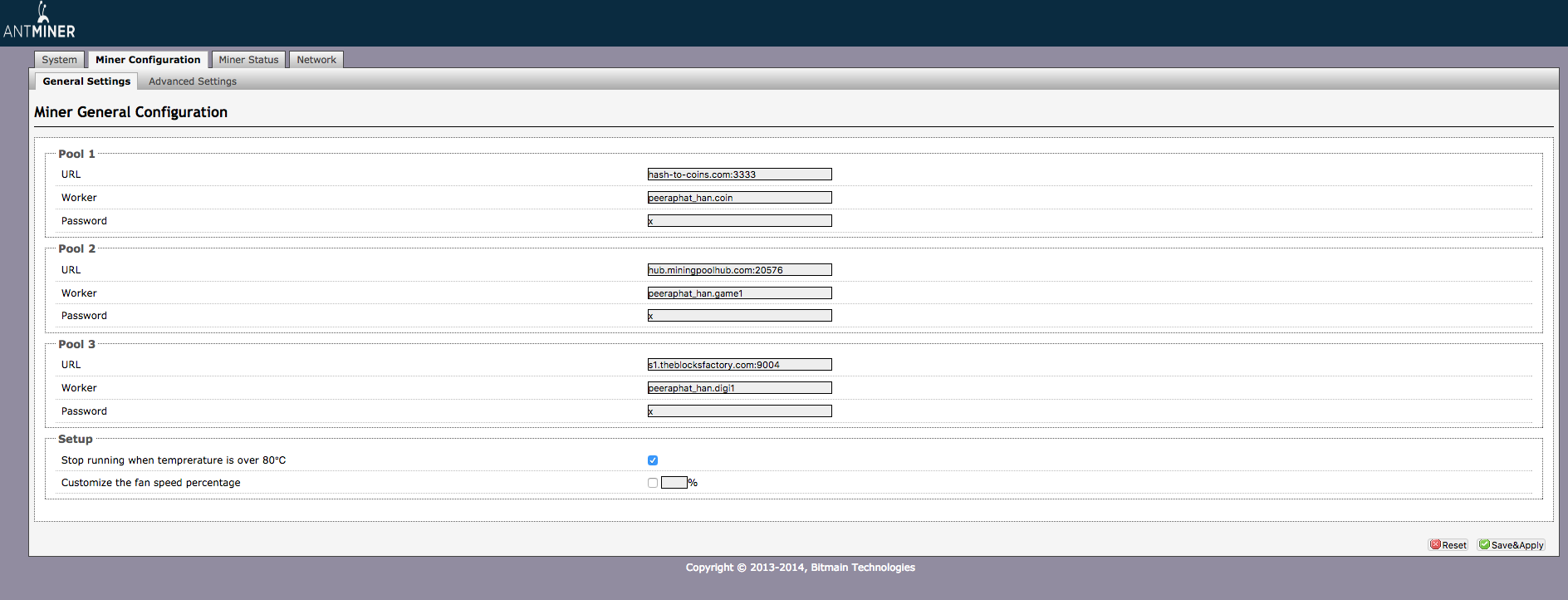The width and height of the screenshot is (1568, 600).
Task: Open the Network tab
Action: coord(316,60)
